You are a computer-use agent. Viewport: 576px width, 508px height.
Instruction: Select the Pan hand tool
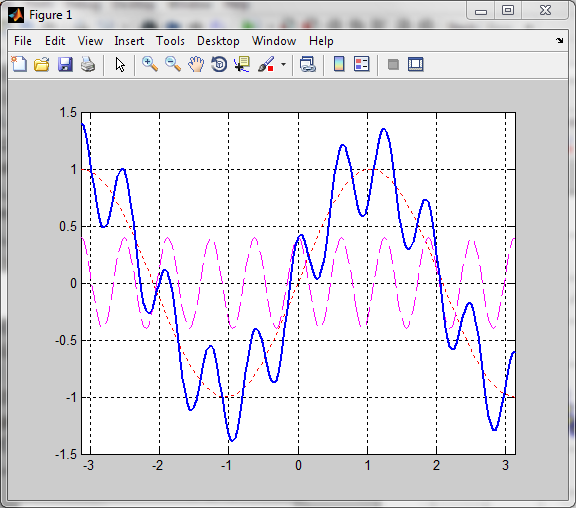point(196,64)
